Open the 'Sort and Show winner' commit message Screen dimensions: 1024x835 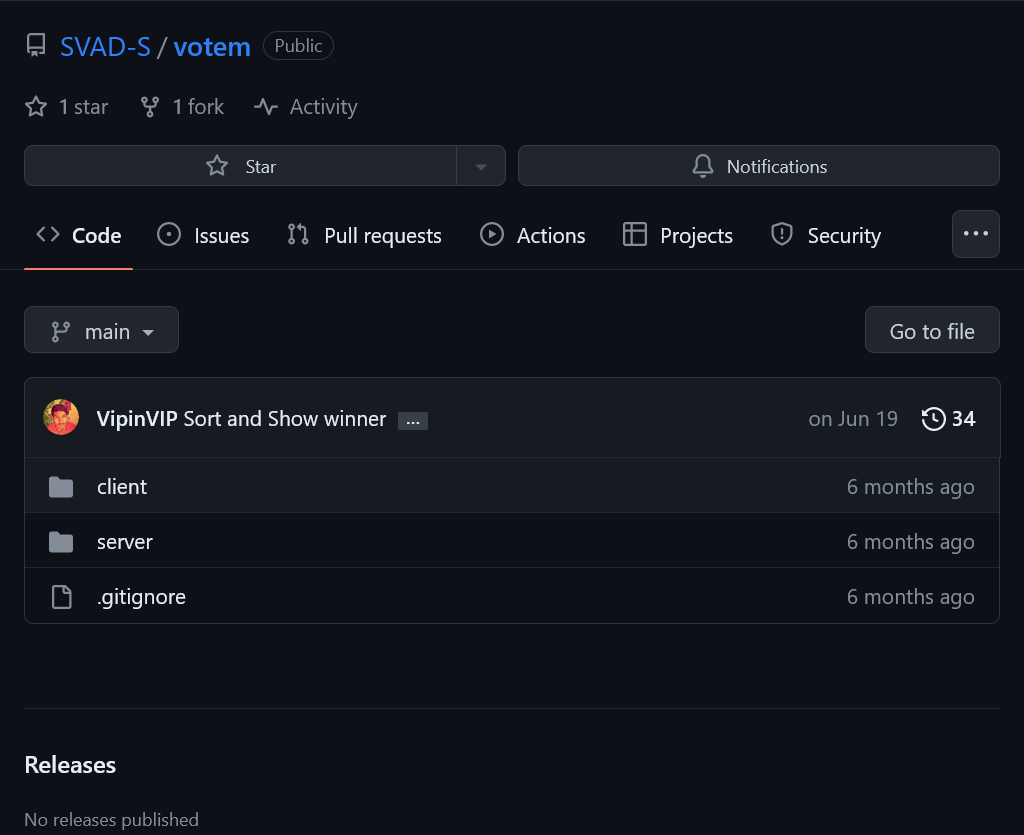point(285,418)
